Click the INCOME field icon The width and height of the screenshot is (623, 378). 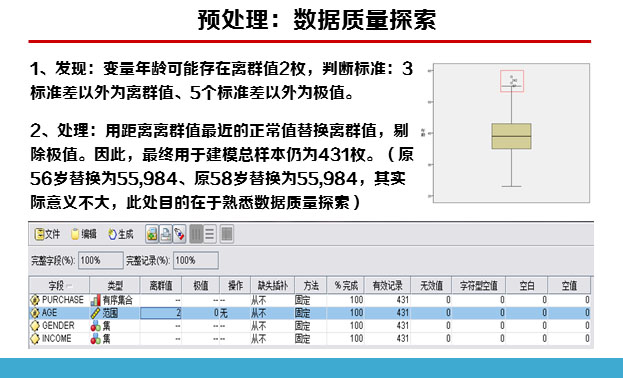tap(35, 339)
